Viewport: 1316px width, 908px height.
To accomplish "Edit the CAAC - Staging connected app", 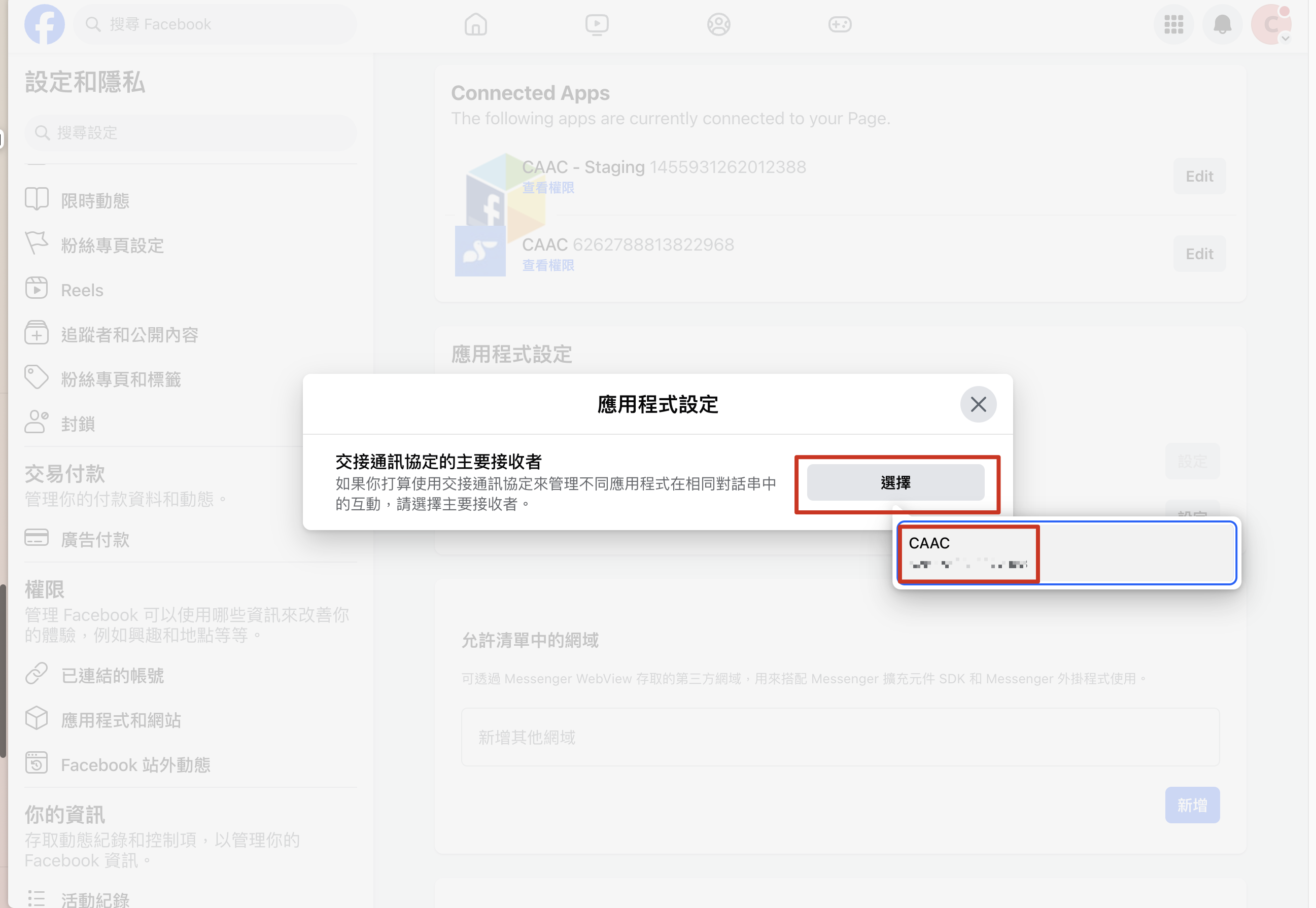I will [1199, 177].
